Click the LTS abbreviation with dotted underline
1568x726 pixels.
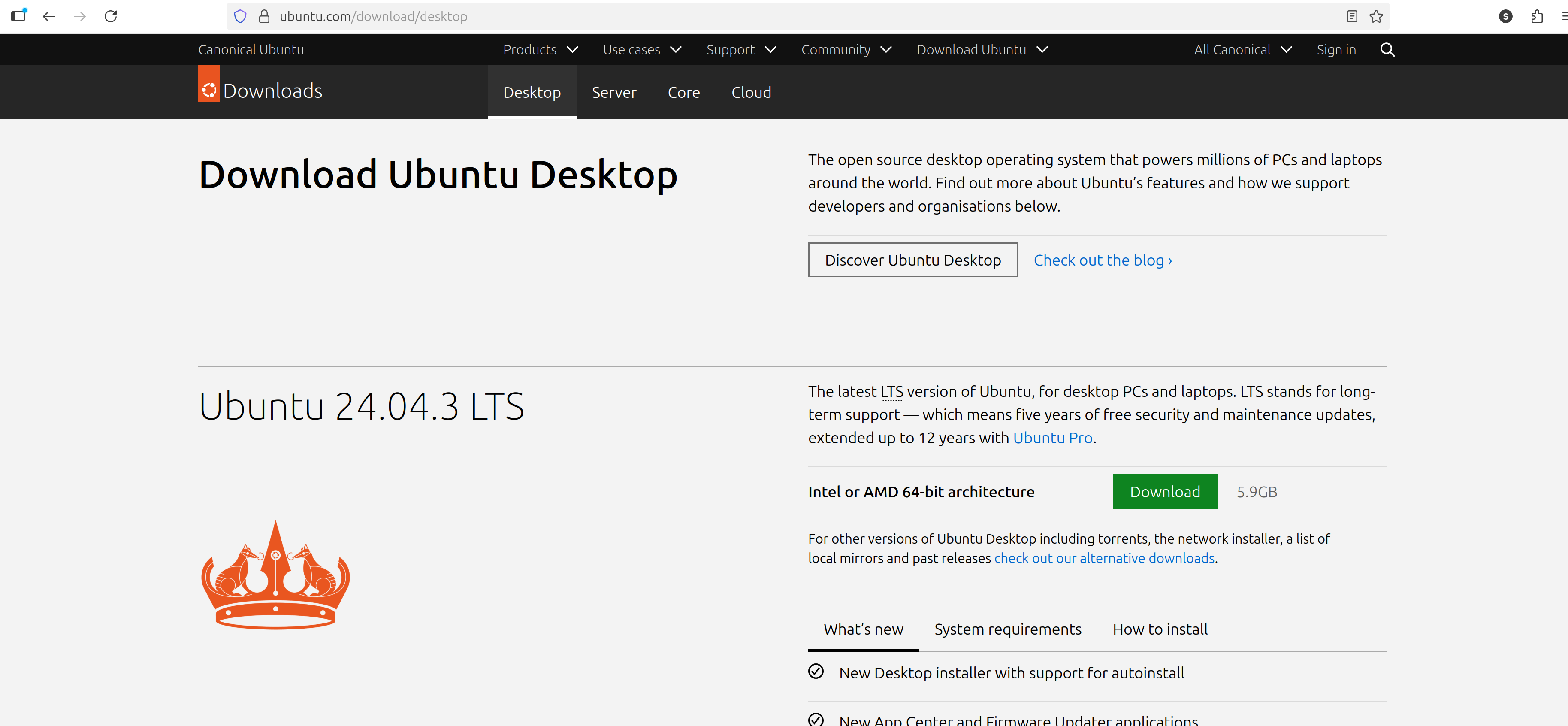[892, 392]
